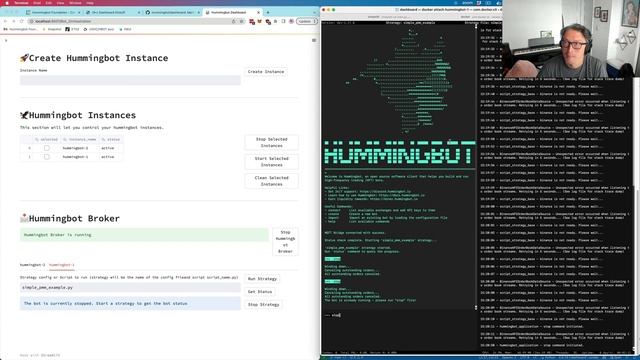This screenshot has width=640, height=360.
Task: Switch to the Hummingbot Foundation browser tab
Action: [x=53, y=13]
